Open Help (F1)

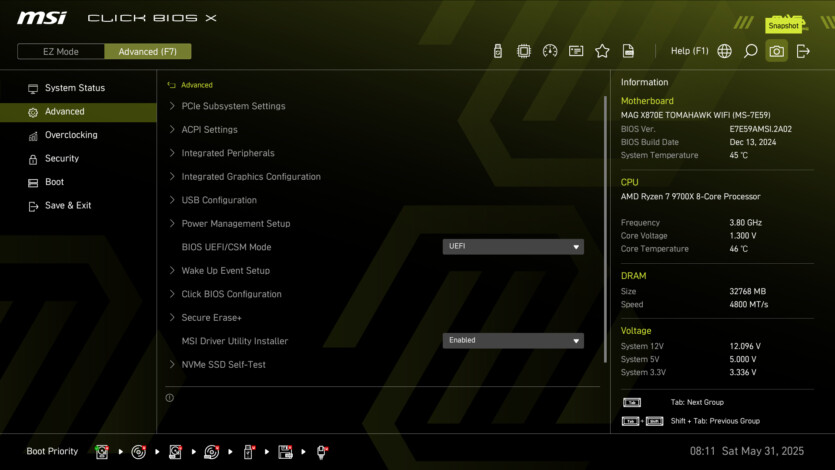pos(689,51)
